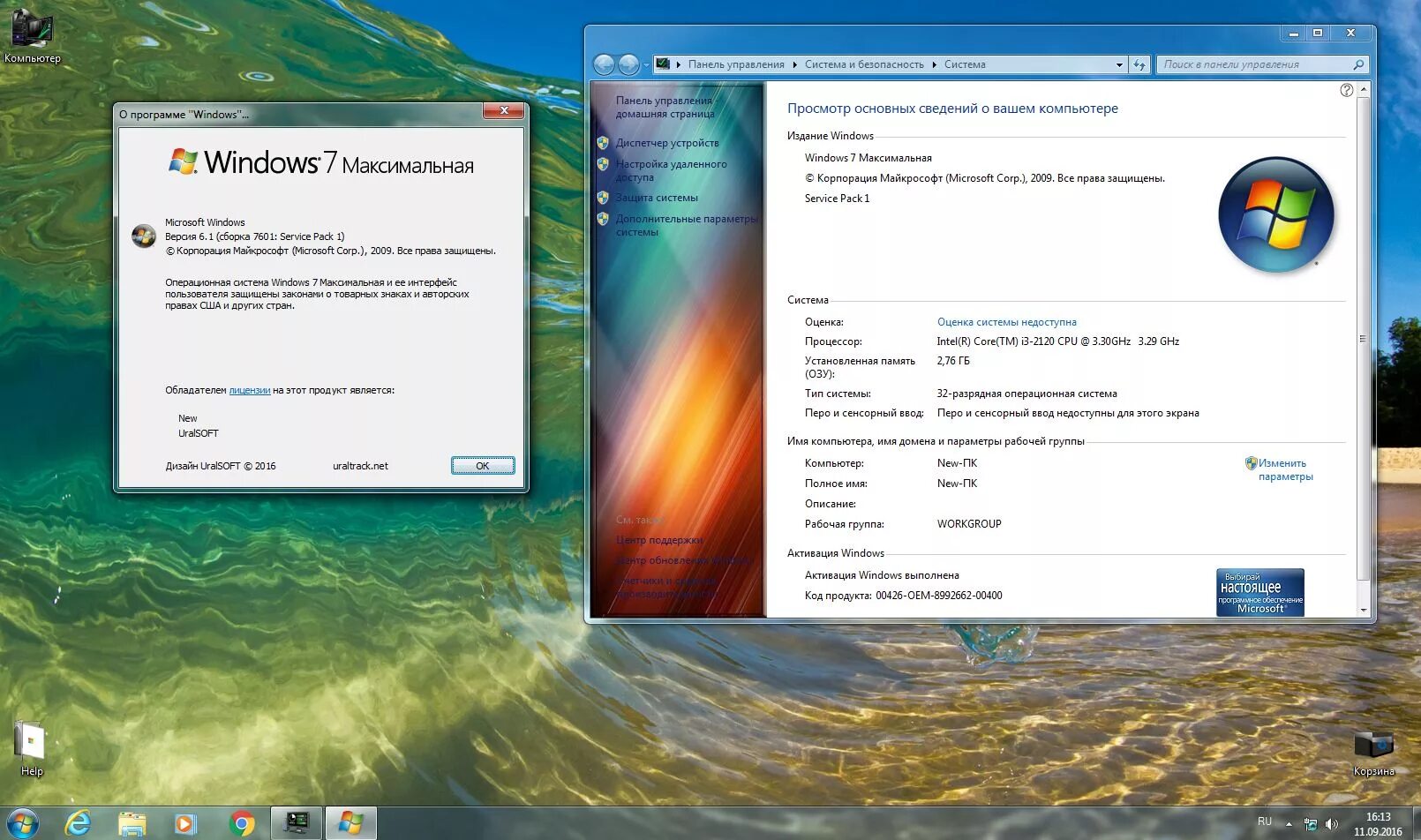Close the About Windows dialog
This screenshot has width=1421, height=840.
[x=504, y=110]
